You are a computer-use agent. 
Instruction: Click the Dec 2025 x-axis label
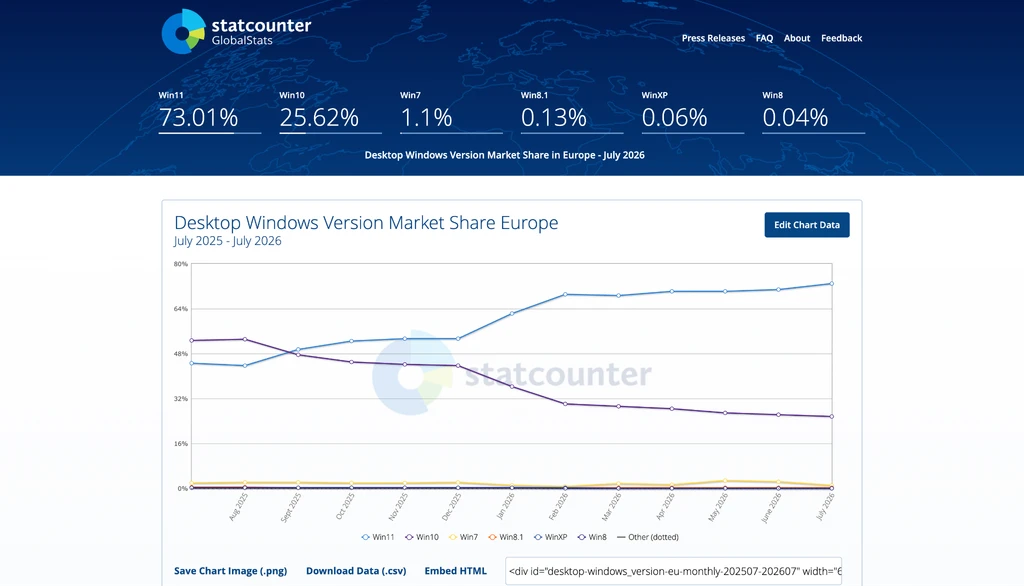pos(451,506)
